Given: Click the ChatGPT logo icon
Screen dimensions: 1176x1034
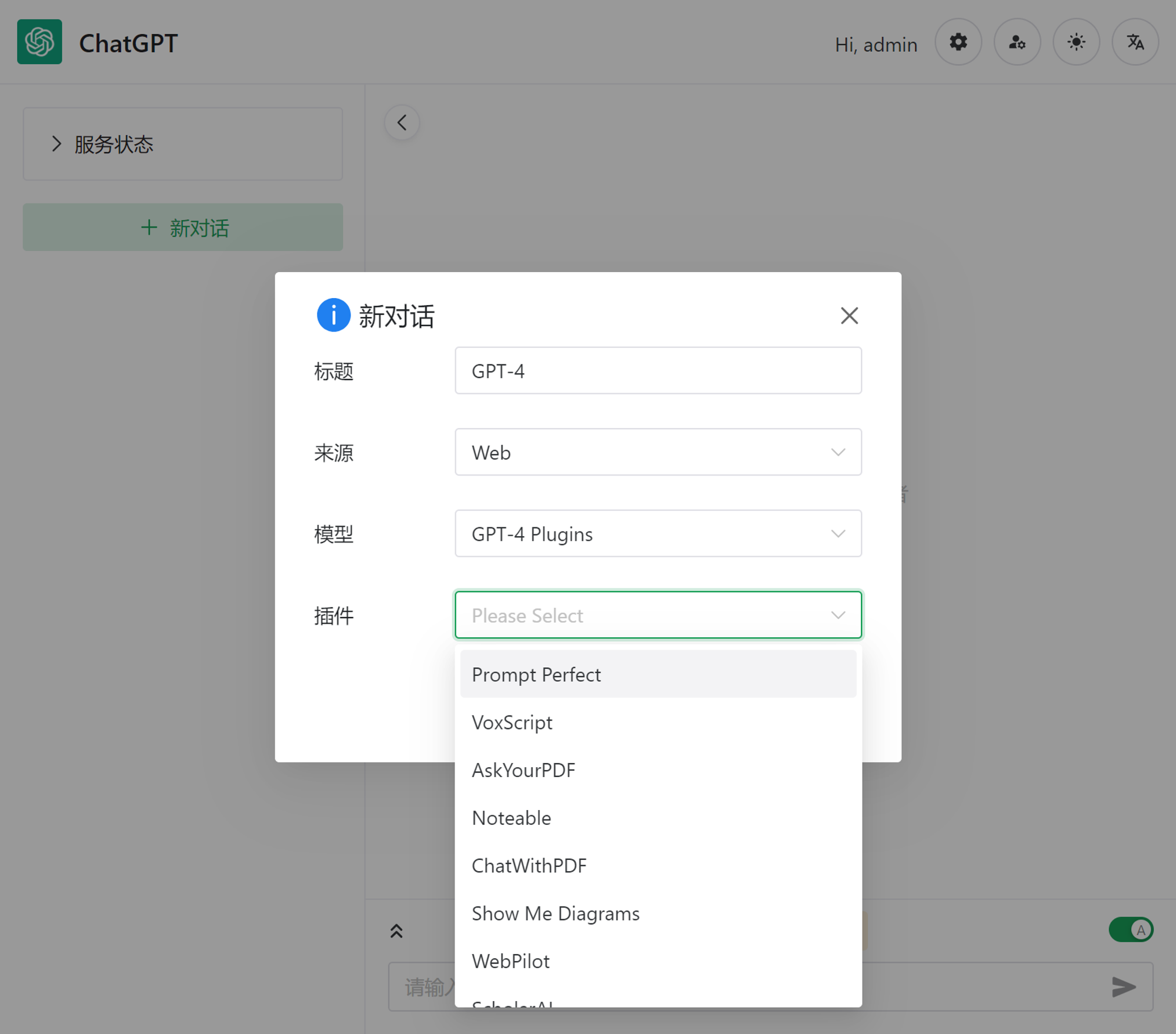Looking at the screenshot, I should [x=39, y=42].
